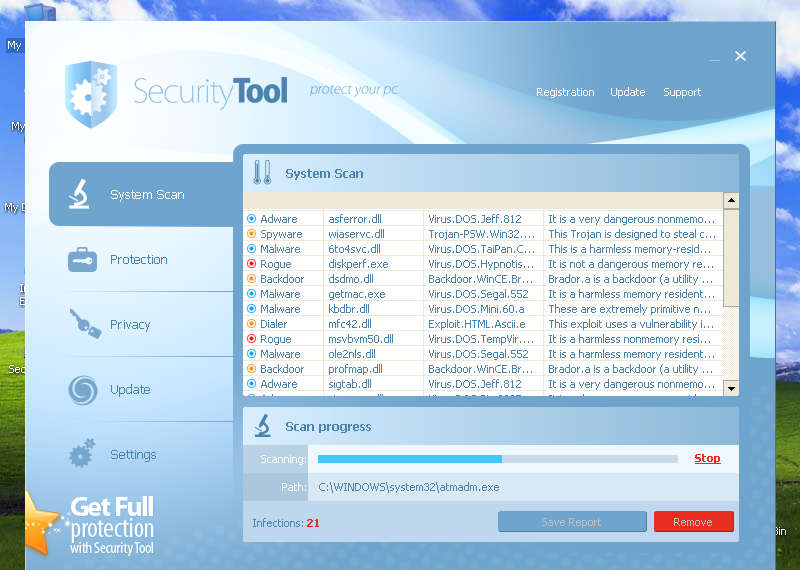Click the blue Adware icon for sigtab.dll

(x=252, y=384)
